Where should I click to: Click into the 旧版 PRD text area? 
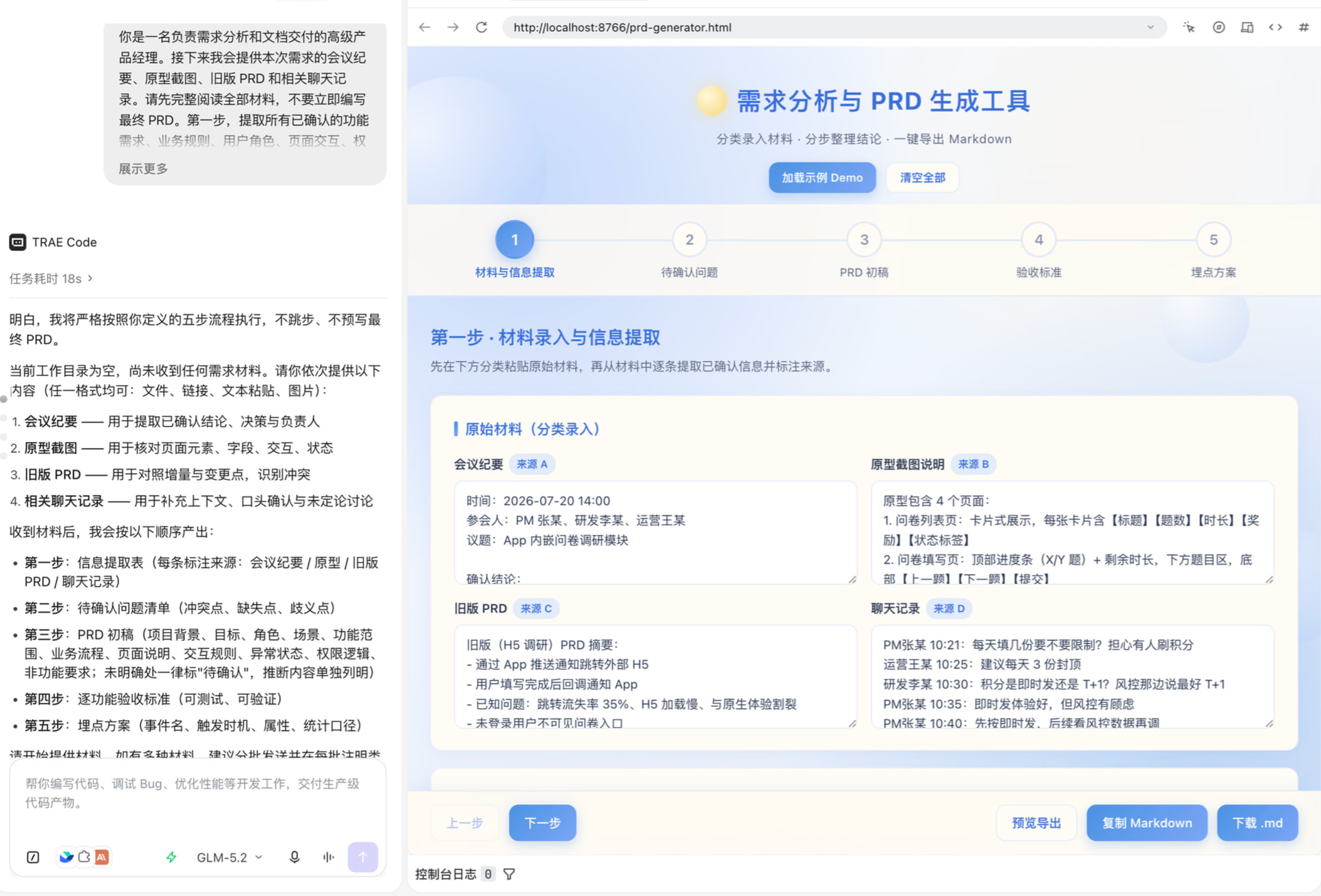[656, 677]
